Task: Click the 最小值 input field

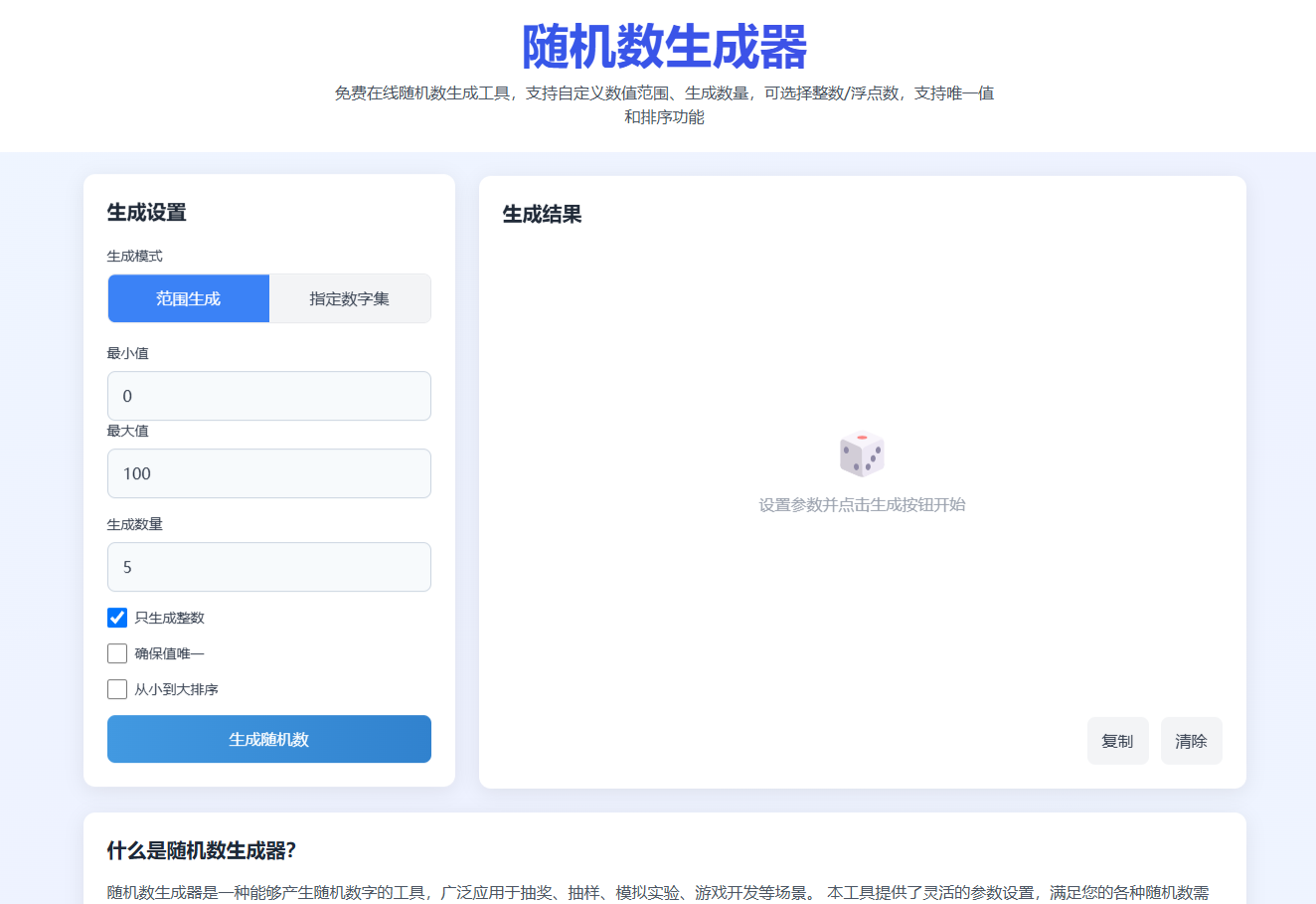Action: coord(268,396)
